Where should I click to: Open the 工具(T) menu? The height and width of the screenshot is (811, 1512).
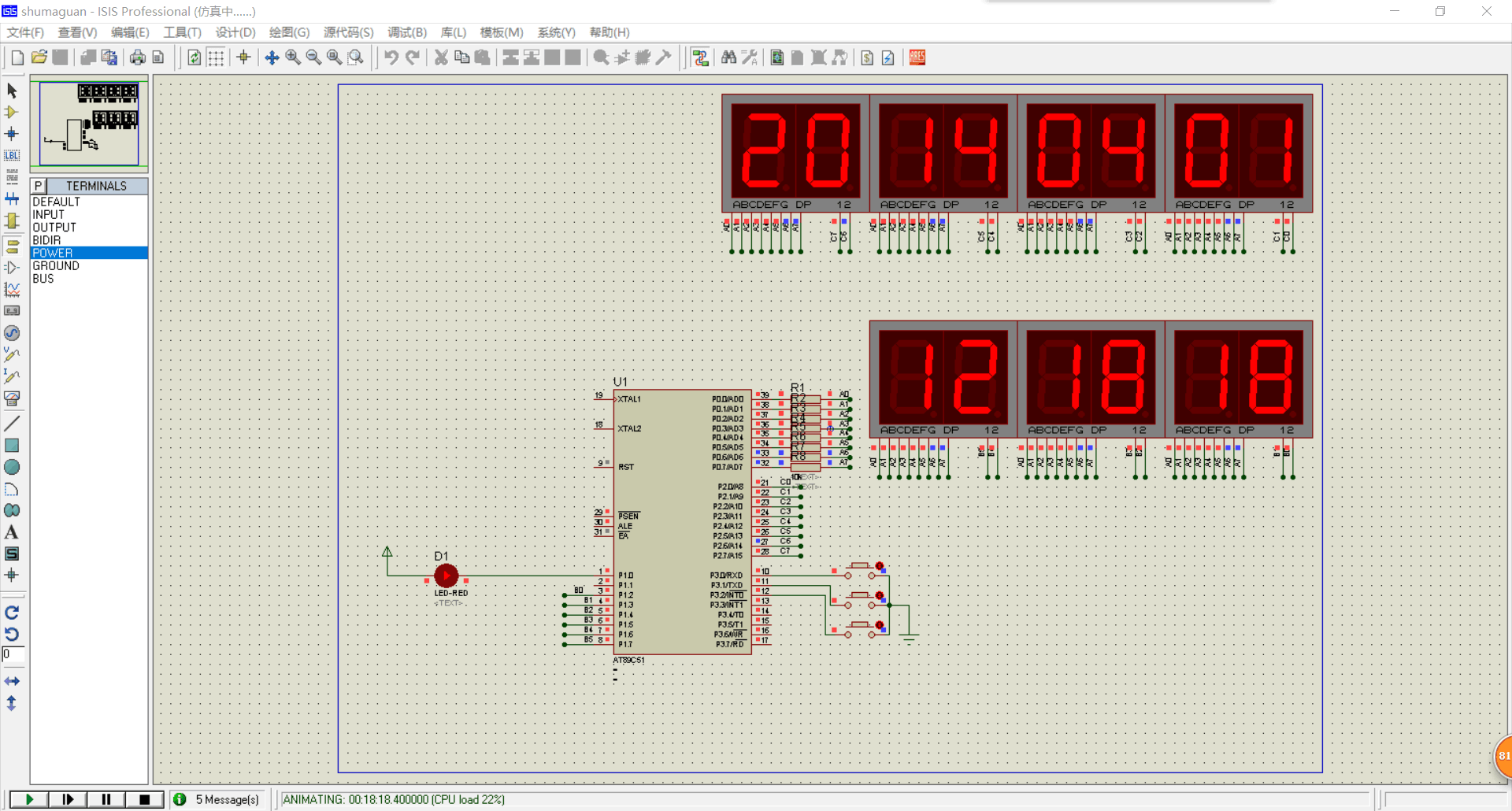pos(182,32)
